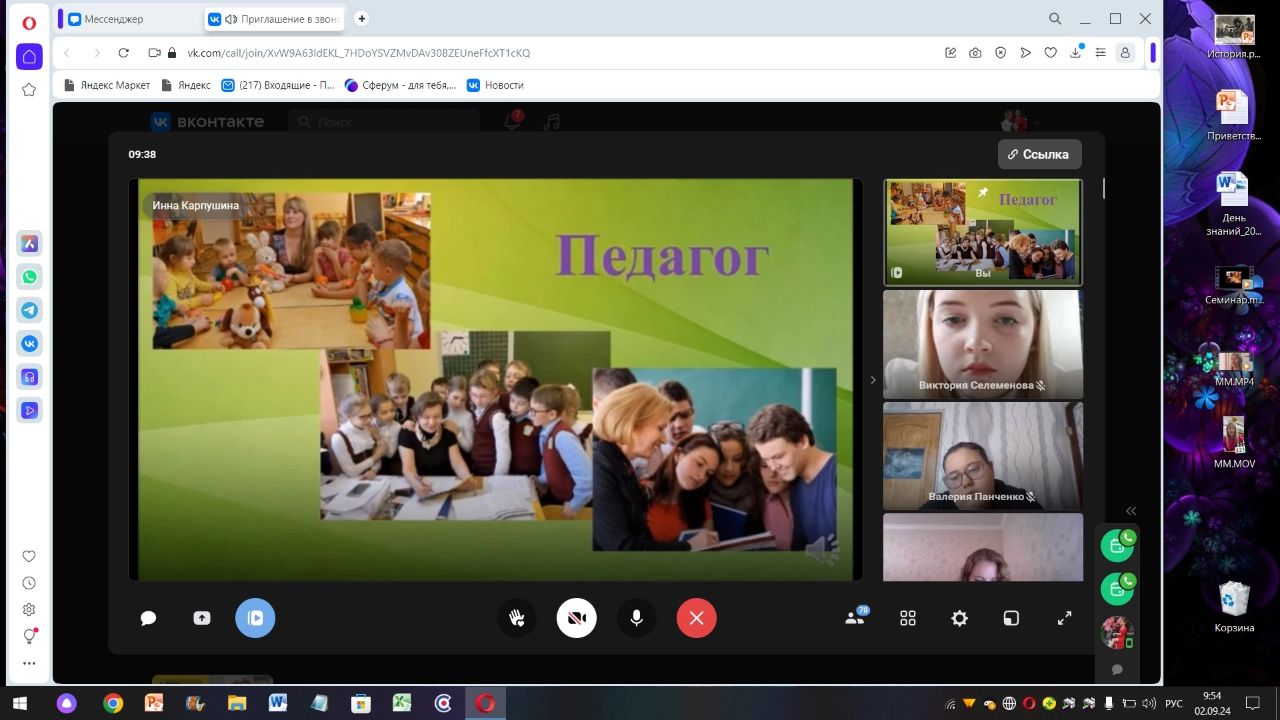Open the Windows notification center
Image resolution: width=1280 pixels, height=720 pixels.
pos(1252,703)
